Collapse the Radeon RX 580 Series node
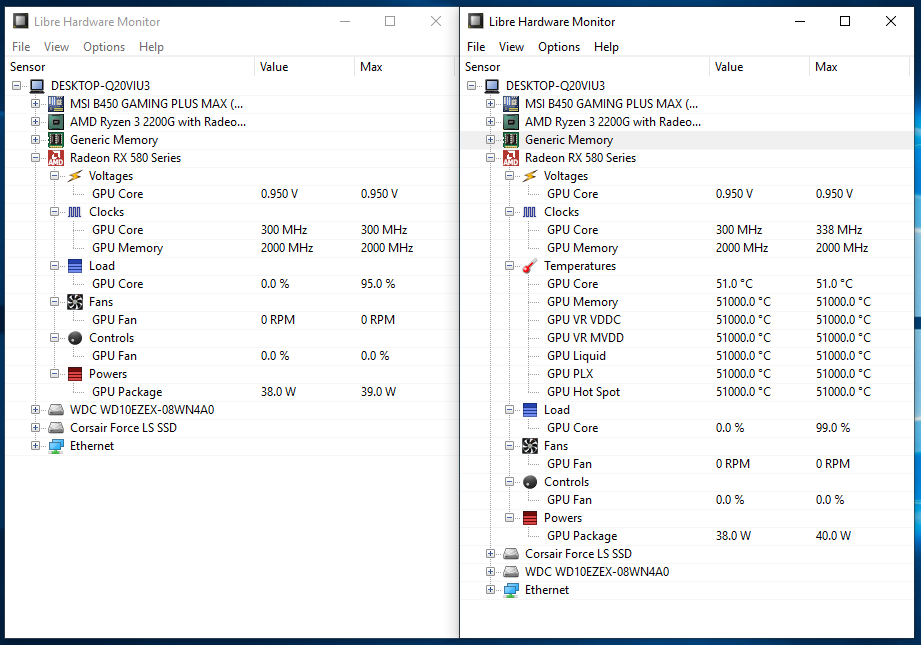Viewport: 921px width, 645px height. click(34, 157)
